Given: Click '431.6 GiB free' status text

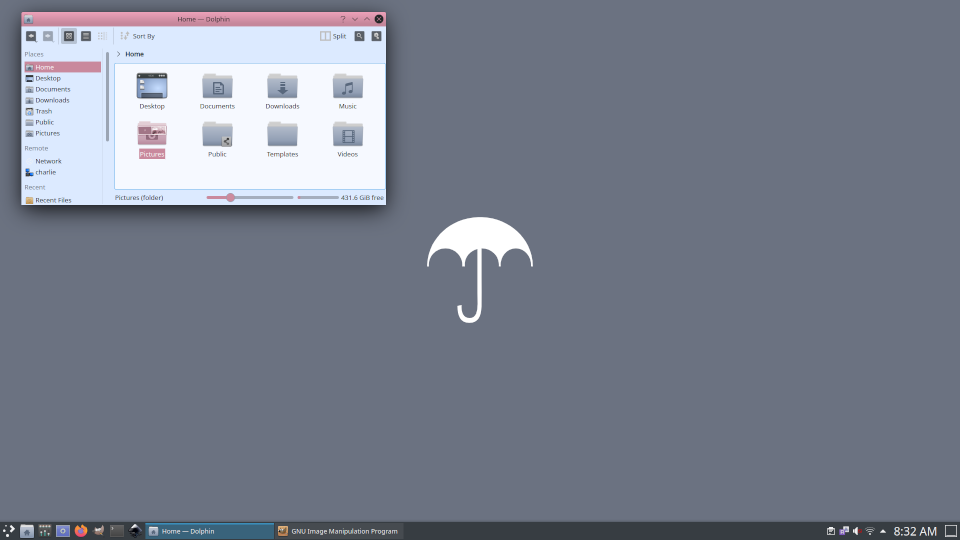Looking at the screenshot, I should [362, 198].
